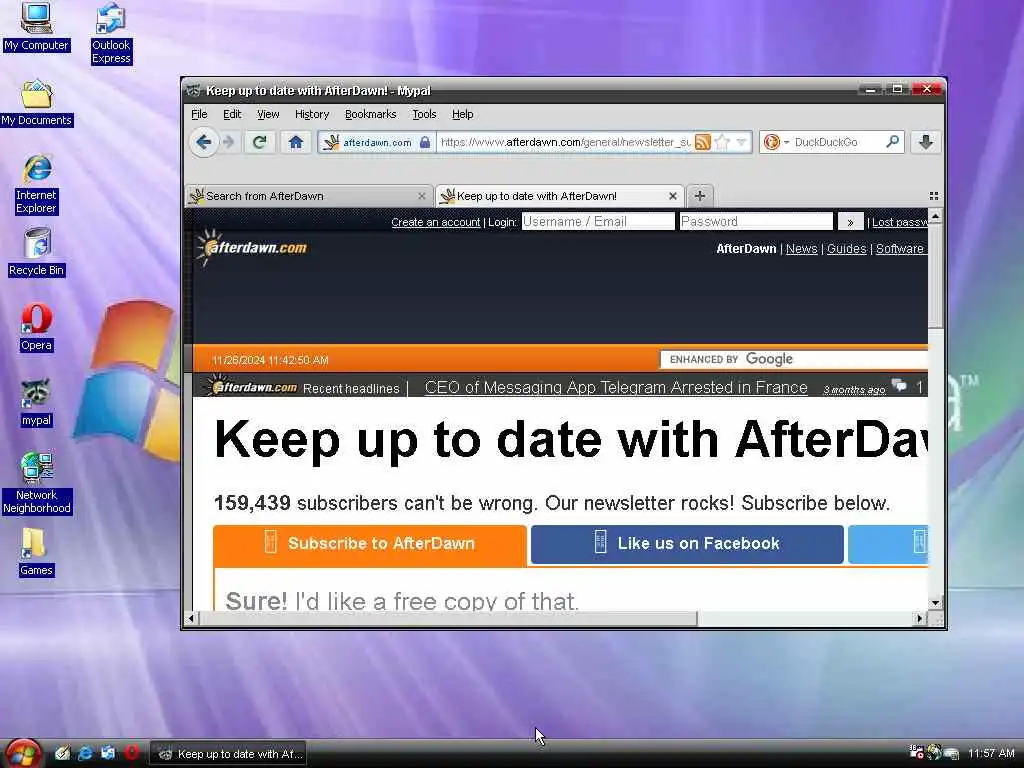Click the afterdawn.com logo
Viewport: 1024px width, 768px height.
(251, 248)
